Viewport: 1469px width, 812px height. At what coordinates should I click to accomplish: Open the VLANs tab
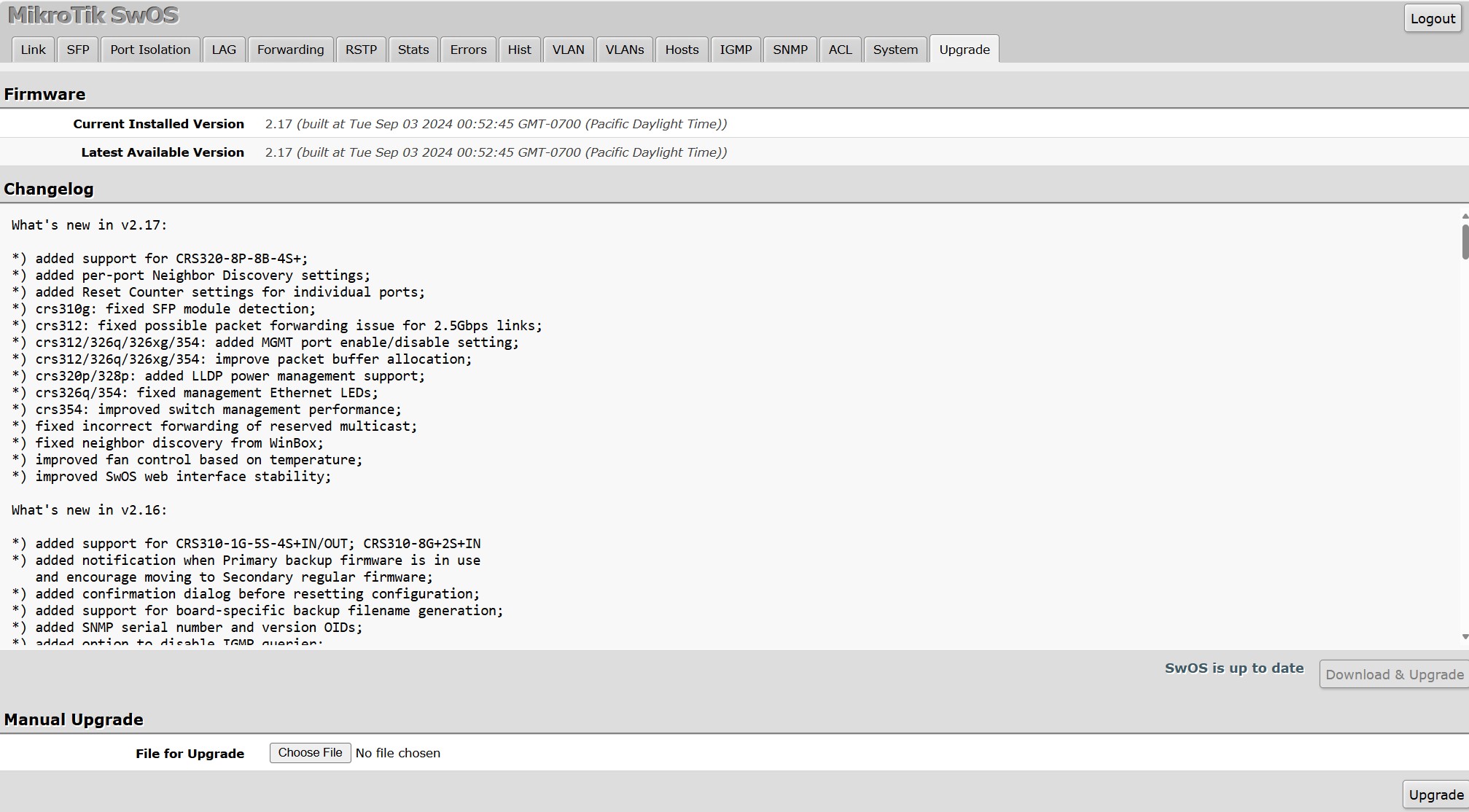625,50
